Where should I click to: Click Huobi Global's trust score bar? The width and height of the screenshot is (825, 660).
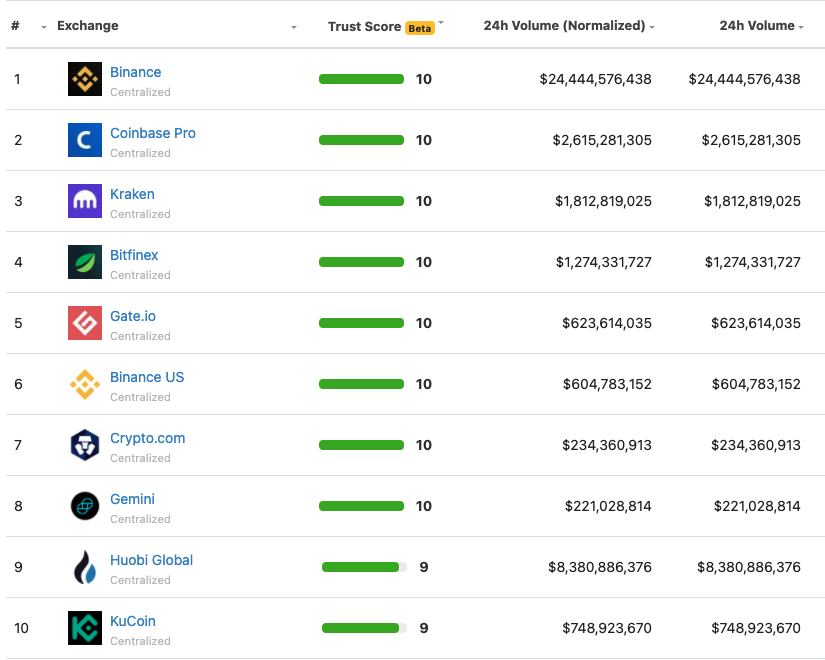pos(364,567)
